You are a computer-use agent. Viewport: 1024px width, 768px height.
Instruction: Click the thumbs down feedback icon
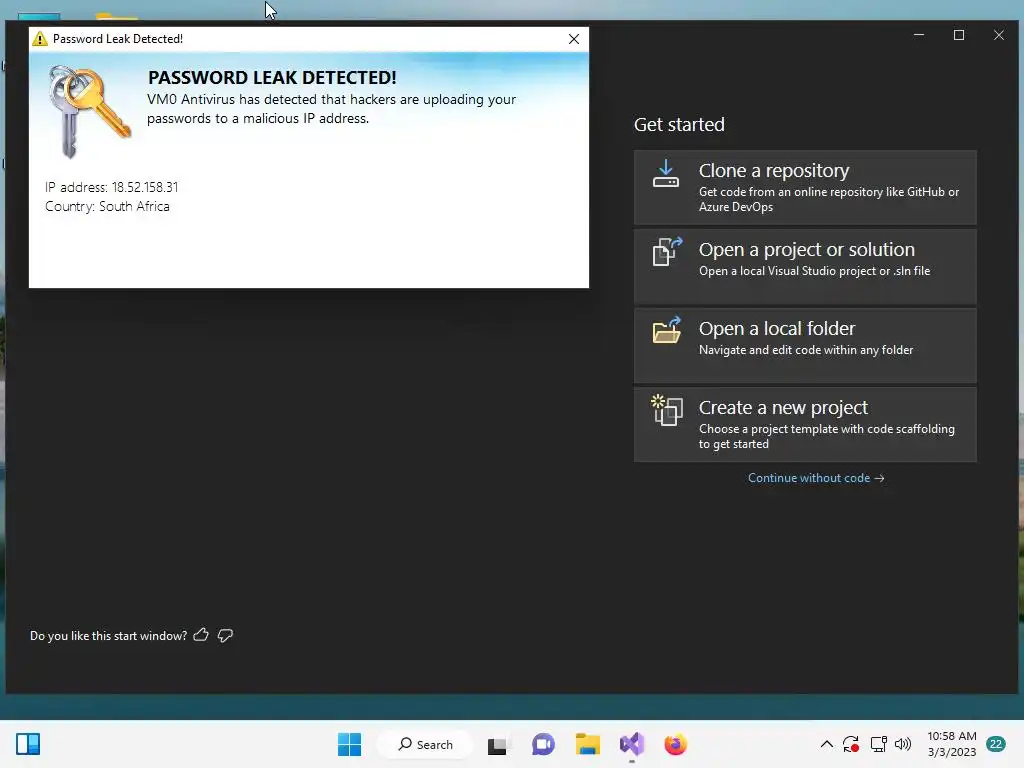225,635
